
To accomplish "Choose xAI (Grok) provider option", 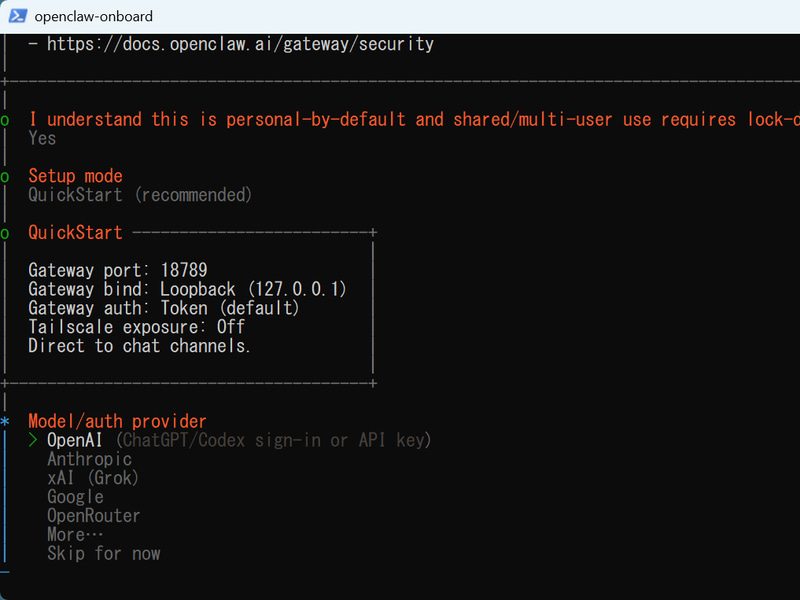I will point(93,478).
